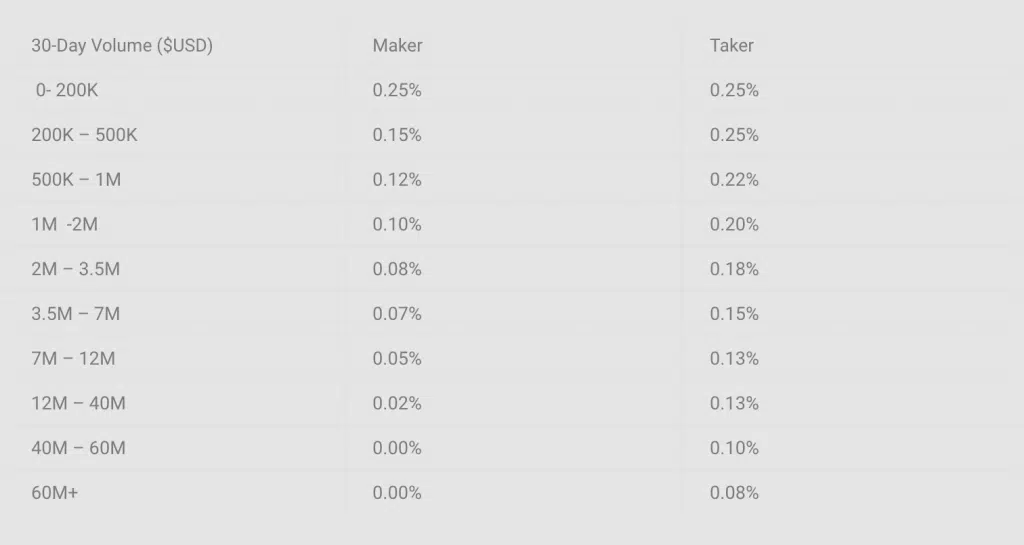Click the 0.12% maker fee cell
The image size is (1024, 545).
tap(397, 179)
